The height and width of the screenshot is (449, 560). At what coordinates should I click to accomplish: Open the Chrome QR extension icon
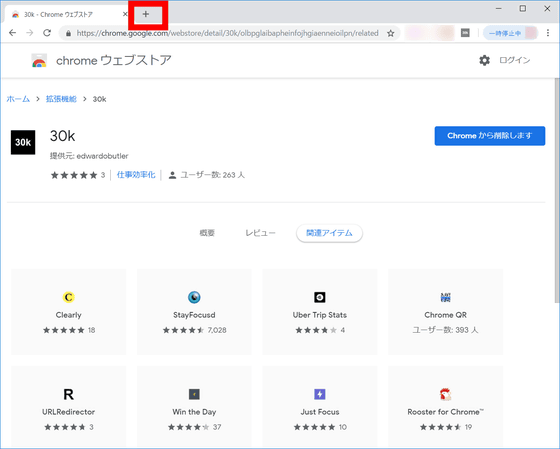pos(445,297)
